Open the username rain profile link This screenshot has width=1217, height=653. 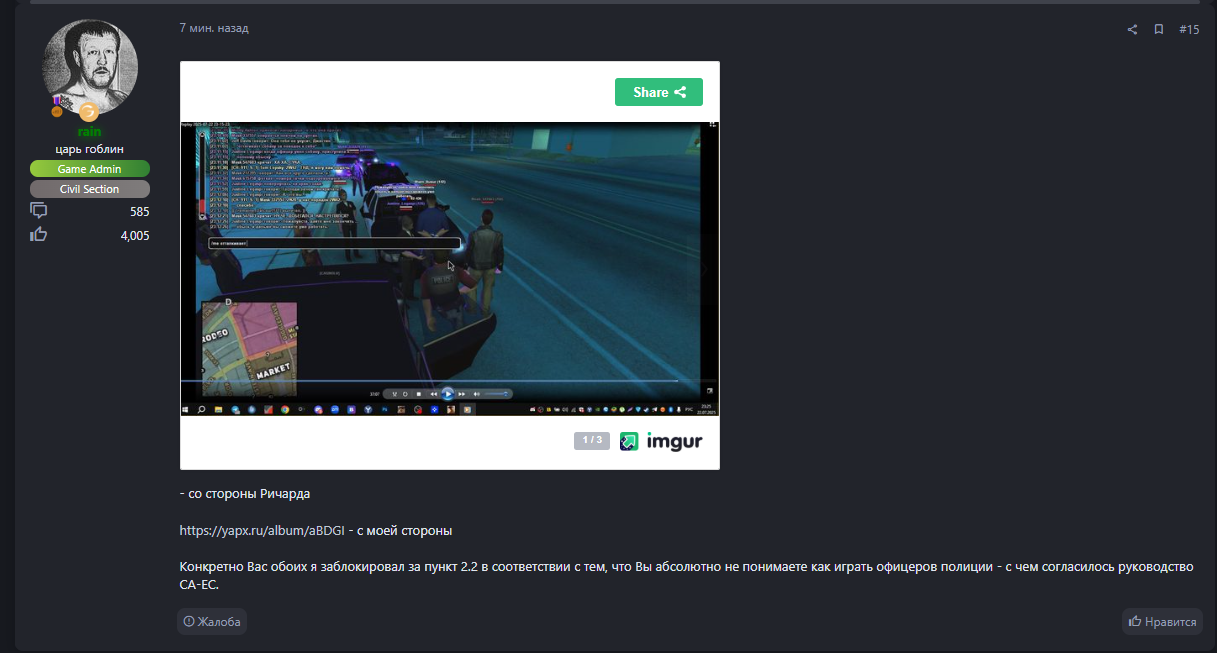90,132
